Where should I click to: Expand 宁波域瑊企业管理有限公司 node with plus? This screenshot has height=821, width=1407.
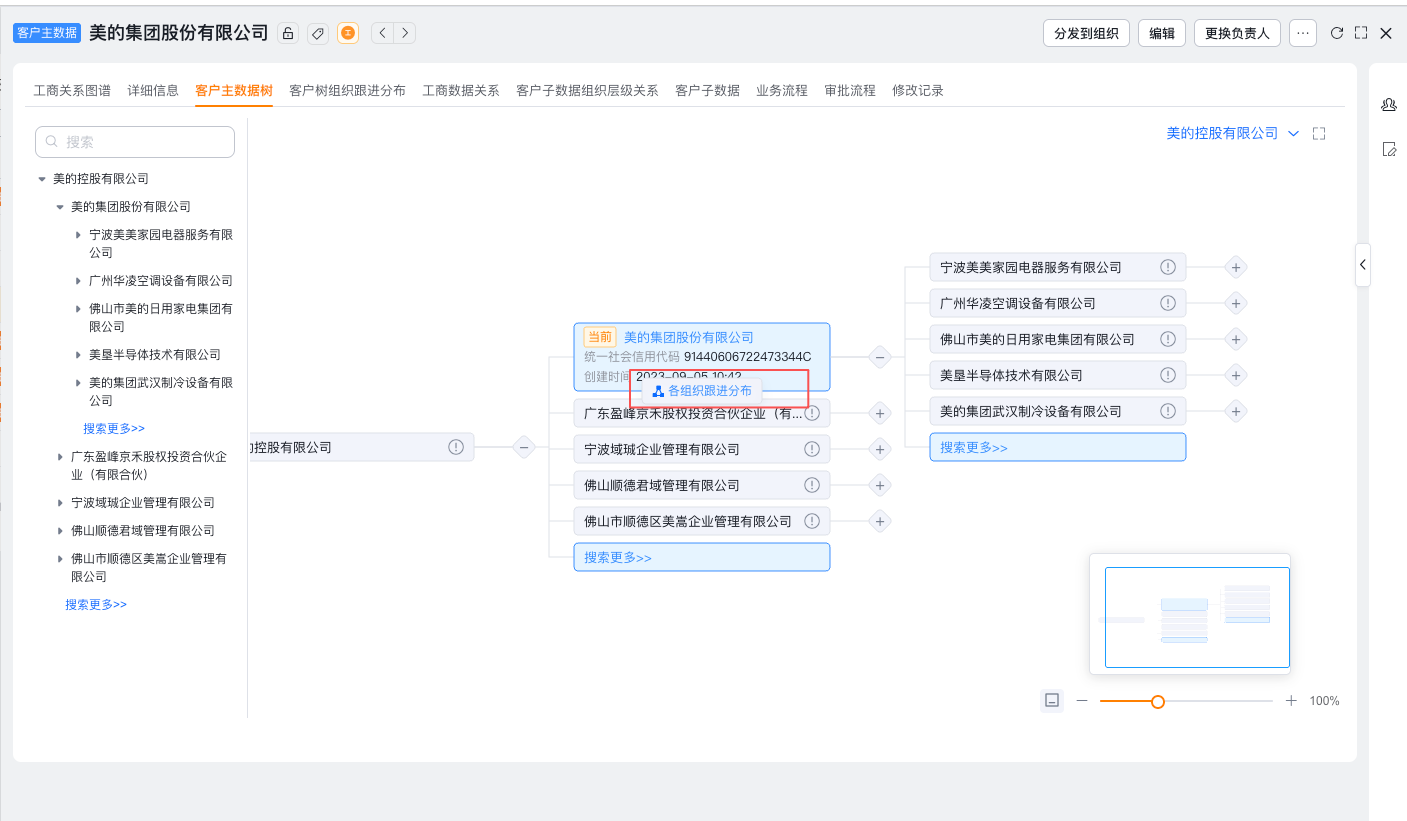click(x=880, y=449)
